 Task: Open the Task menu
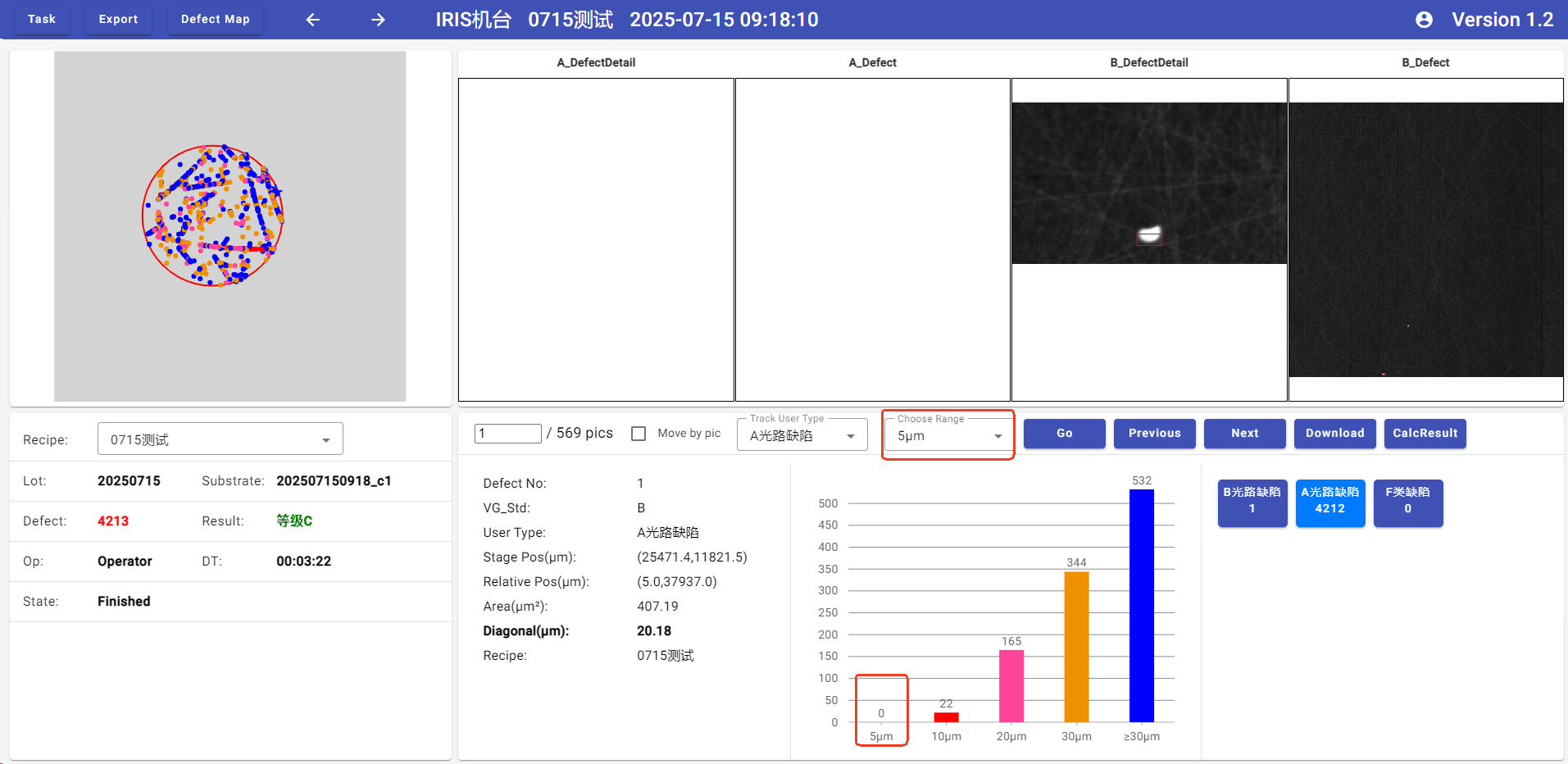click(42, 19)
